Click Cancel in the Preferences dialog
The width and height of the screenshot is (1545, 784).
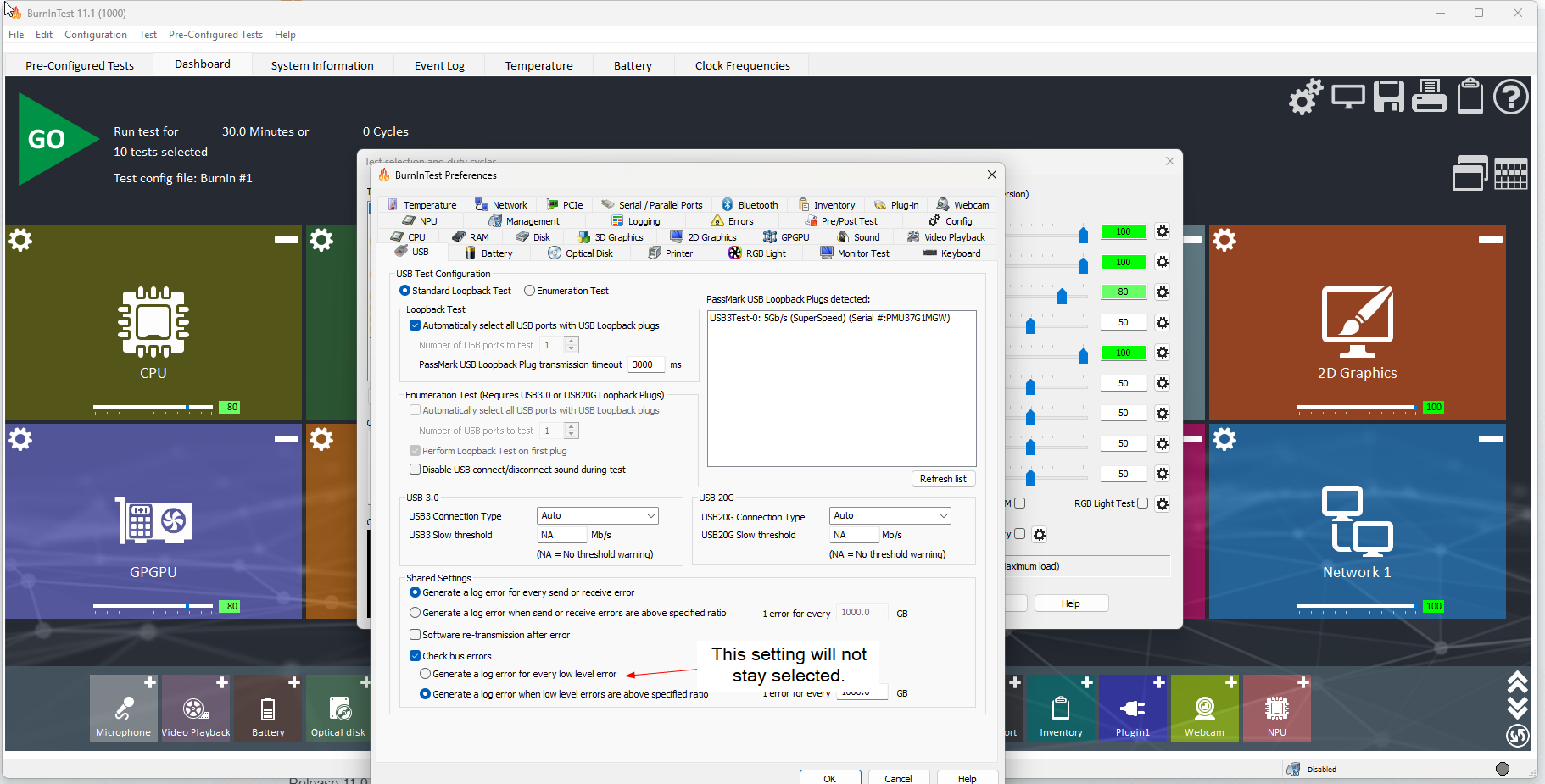point(899,778)
